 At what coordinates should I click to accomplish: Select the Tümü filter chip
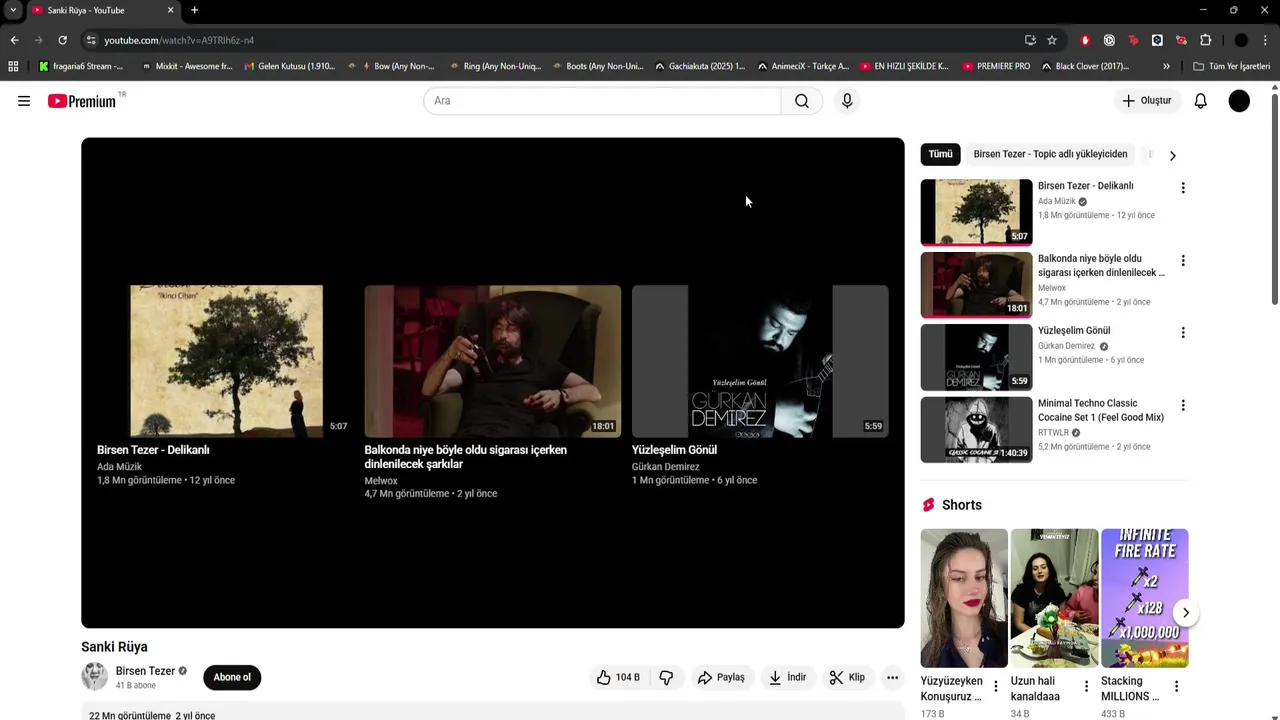pos(940,154)
